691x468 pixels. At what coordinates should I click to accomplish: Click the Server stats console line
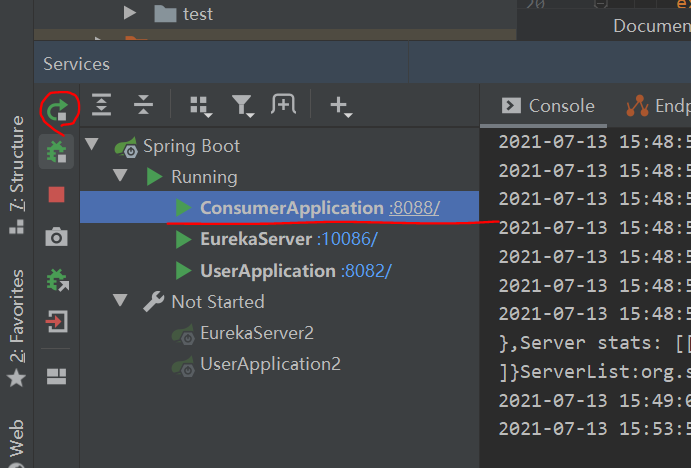(594, 343)
